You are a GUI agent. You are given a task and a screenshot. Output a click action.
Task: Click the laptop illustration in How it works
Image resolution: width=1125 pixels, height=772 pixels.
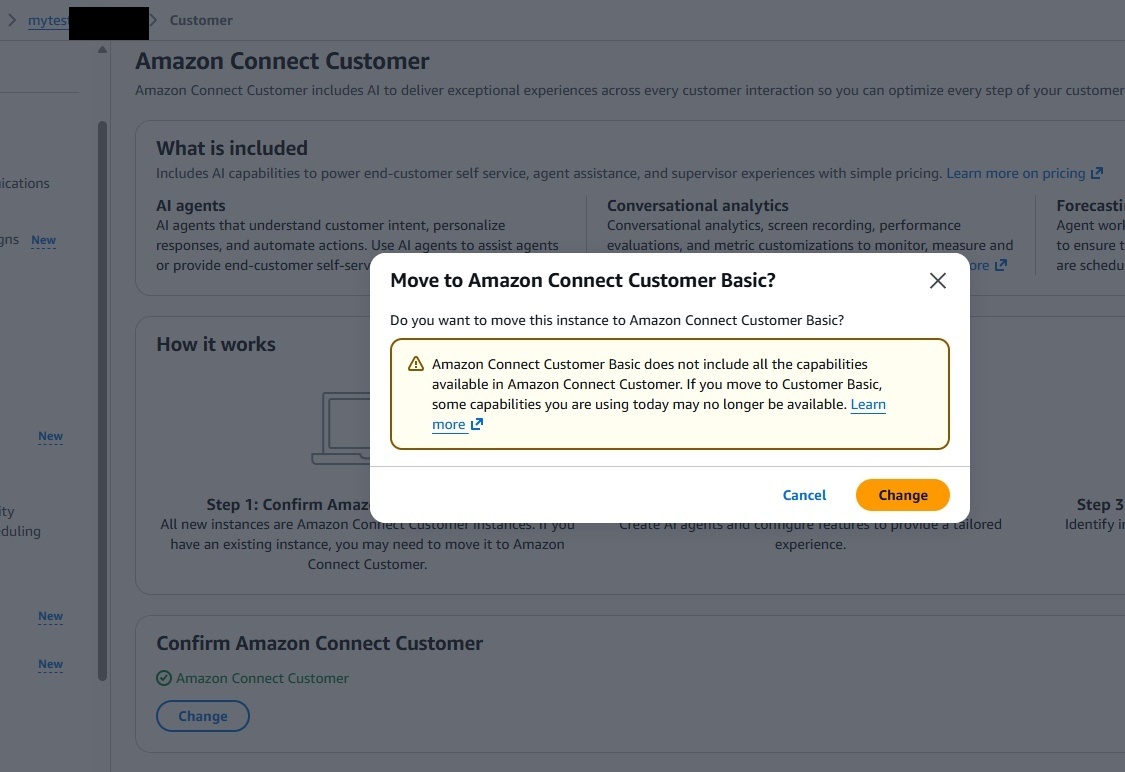coord(341,428)
